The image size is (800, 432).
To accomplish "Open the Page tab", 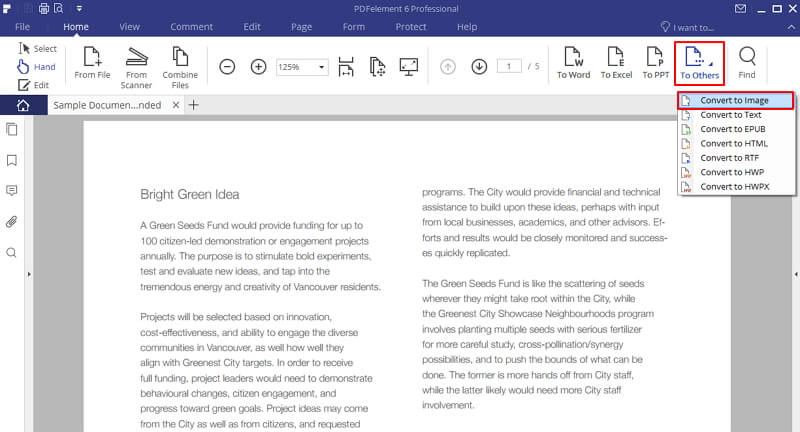I will tap(302, 27).
